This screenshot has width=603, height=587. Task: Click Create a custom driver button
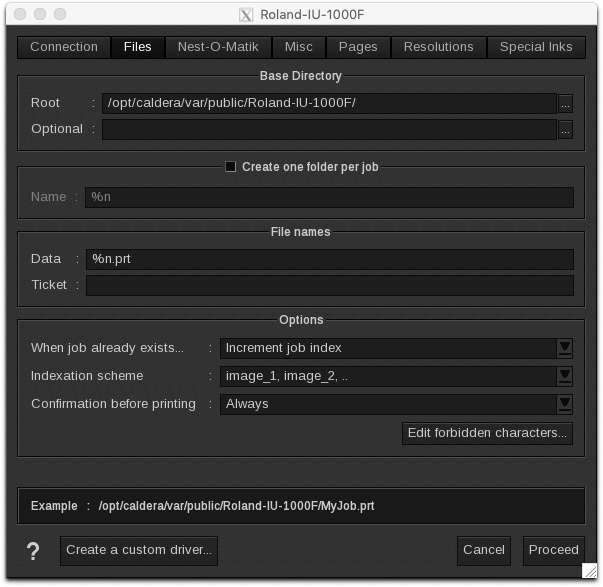(x=139, y=551)
